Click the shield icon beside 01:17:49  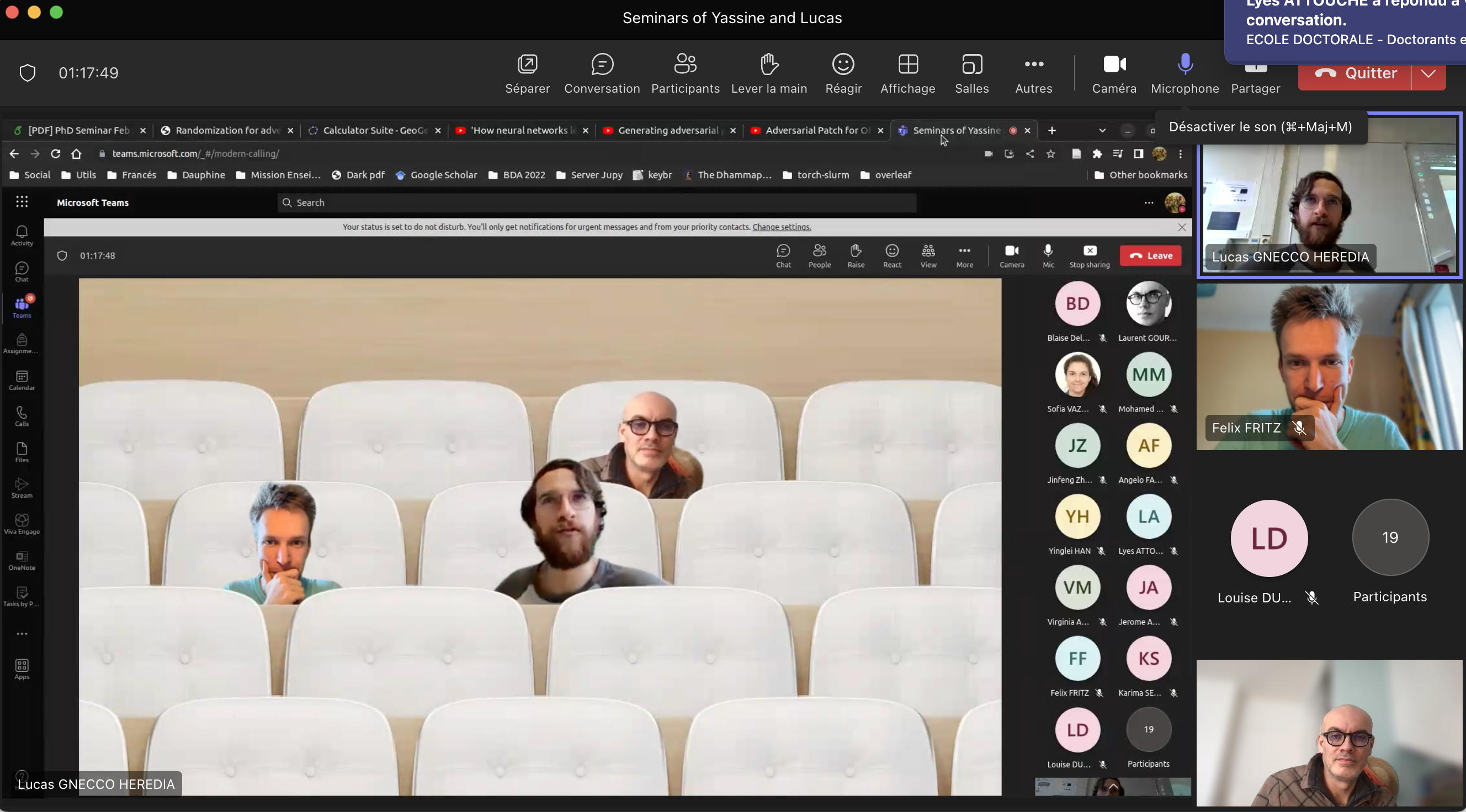coord(27,73)
